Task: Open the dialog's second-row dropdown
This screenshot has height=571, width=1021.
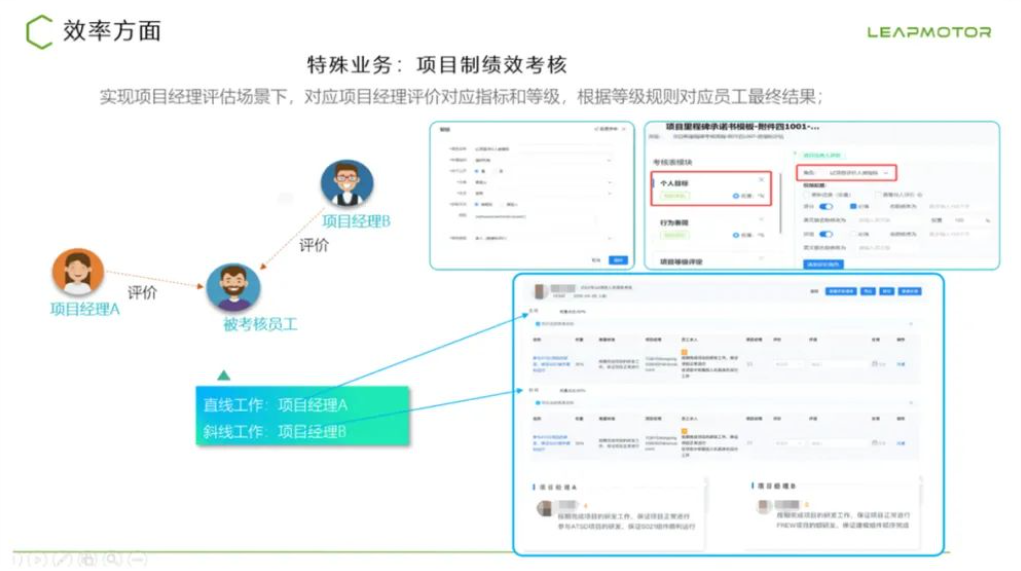Action: (x=544, y=160)
